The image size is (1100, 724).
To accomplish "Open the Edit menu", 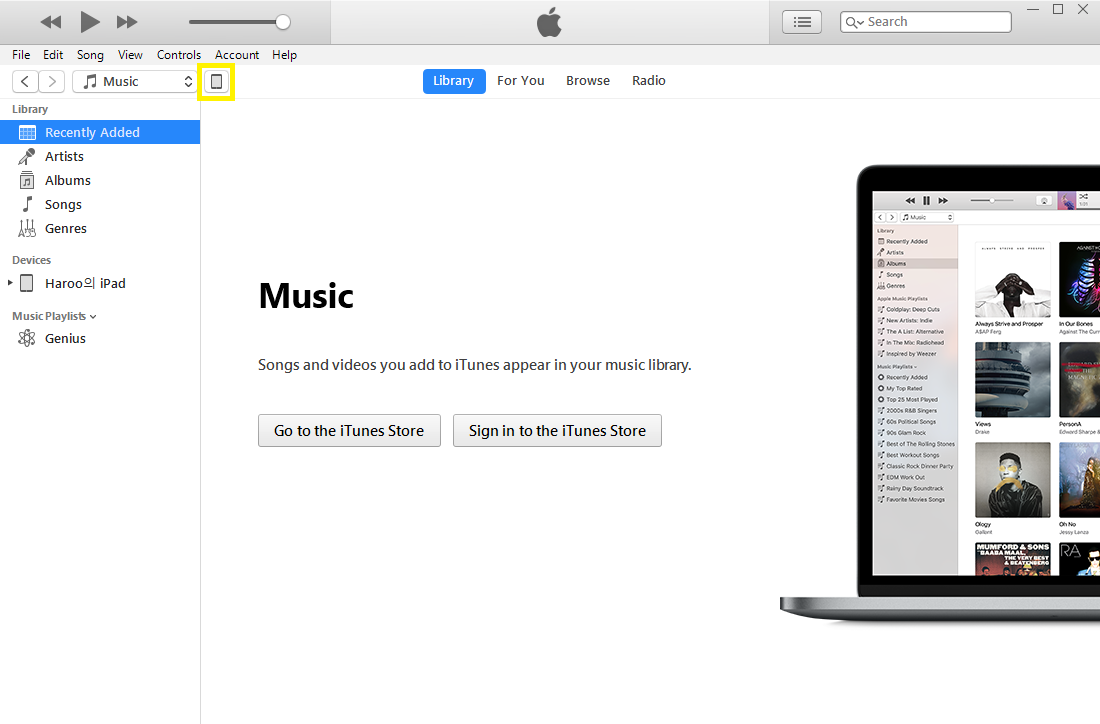I will tap(53, 55).
